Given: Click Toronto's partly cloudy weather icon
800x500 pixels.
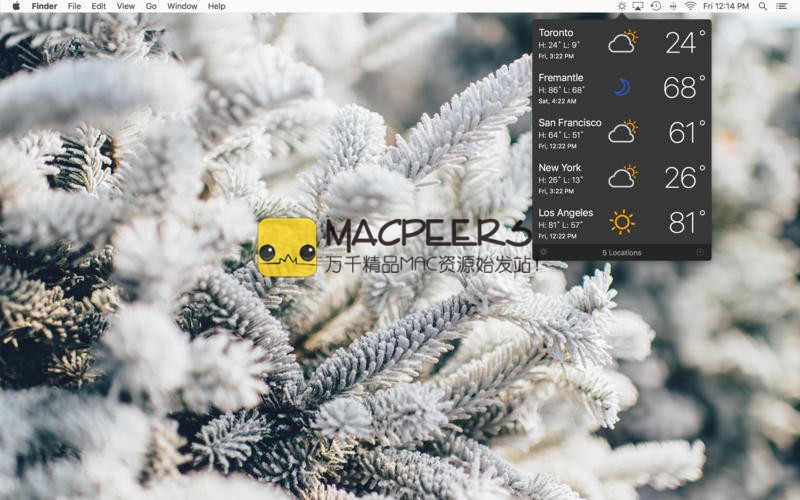Looking at the screenshot, I should pos(623,41).
